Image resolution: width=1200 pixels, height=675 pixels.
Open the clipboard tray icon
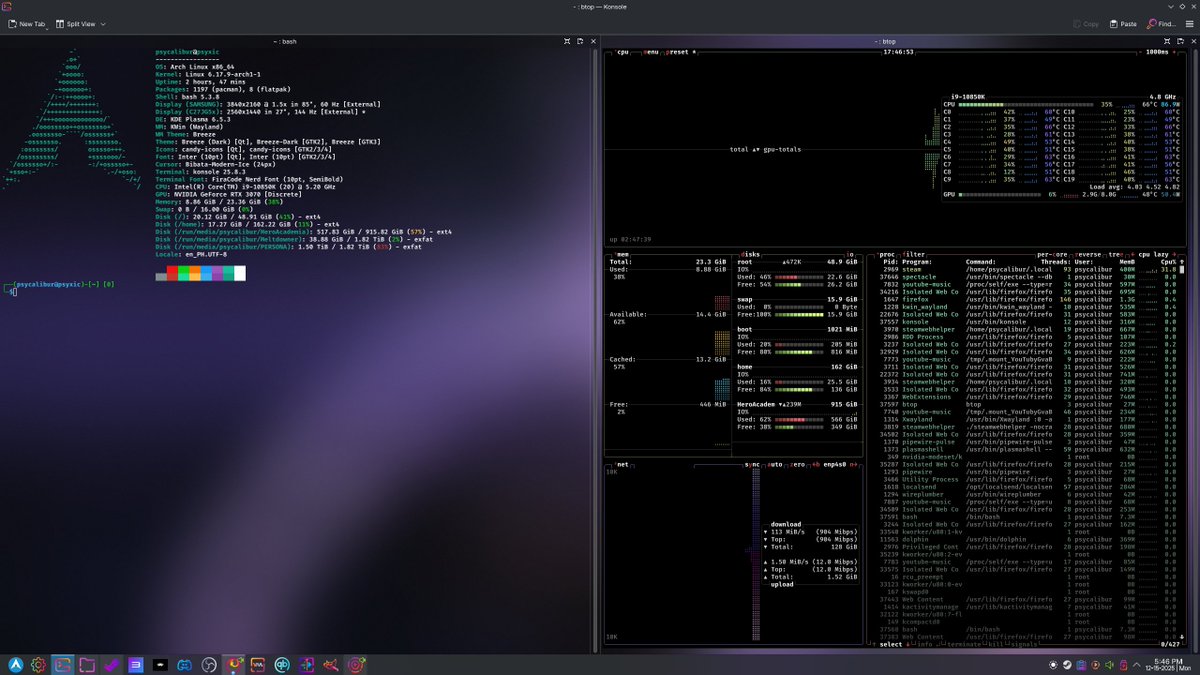tap(1081, 664)
